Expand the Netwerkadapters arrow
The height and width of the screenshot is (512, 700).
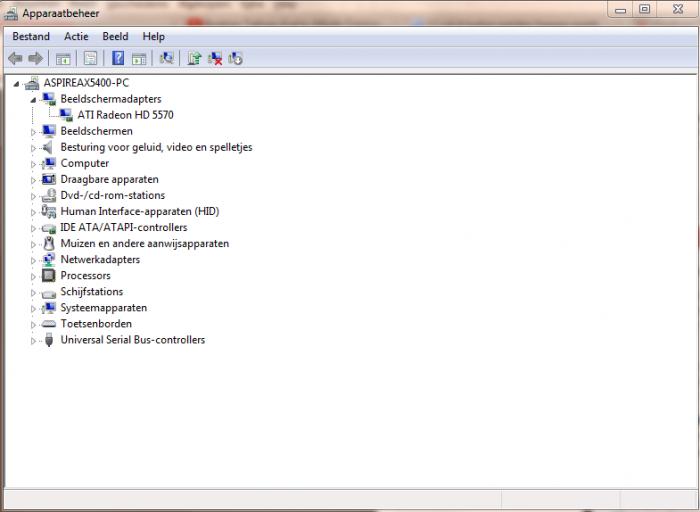[33, 260]
